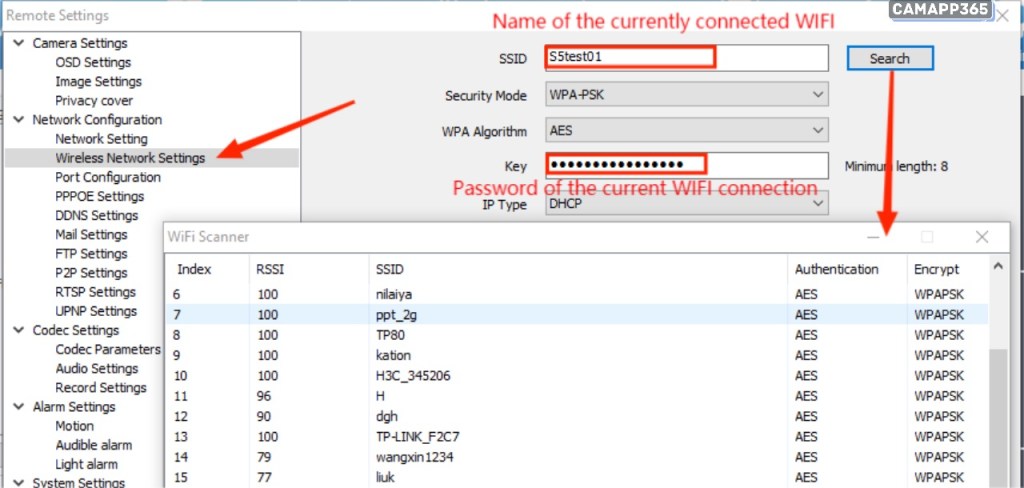Click the SSID input field
Image resolution: width=1024 pixels, height=488 pixels.
[x=687, y=58]
